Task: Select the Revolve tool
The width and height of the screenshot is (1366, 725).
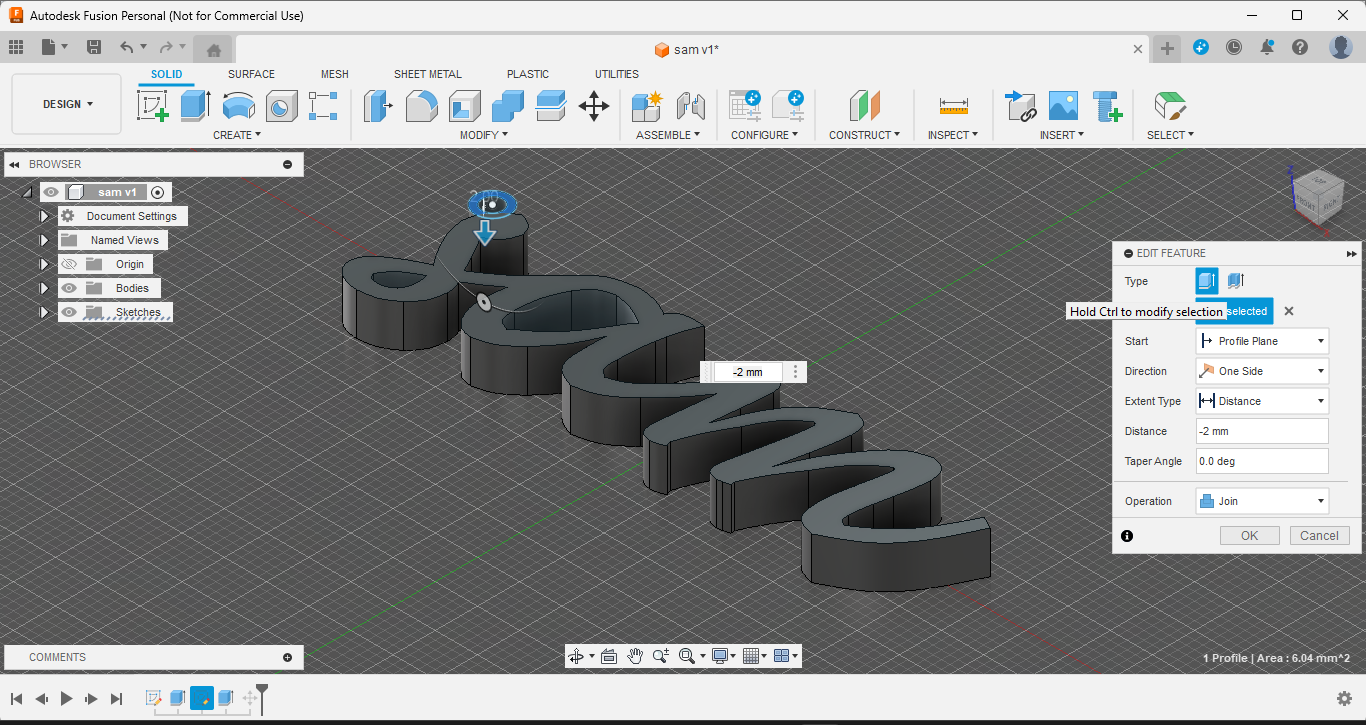Action: (x=238, y=105)
